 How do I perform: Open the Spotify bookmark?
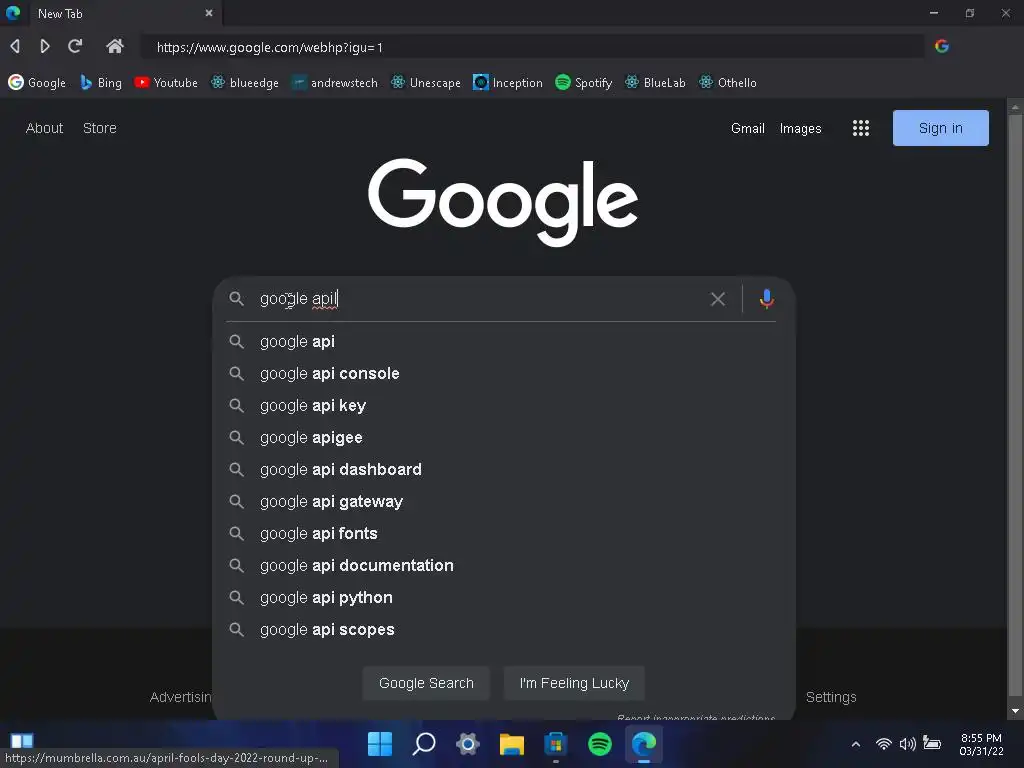[584, 82]
